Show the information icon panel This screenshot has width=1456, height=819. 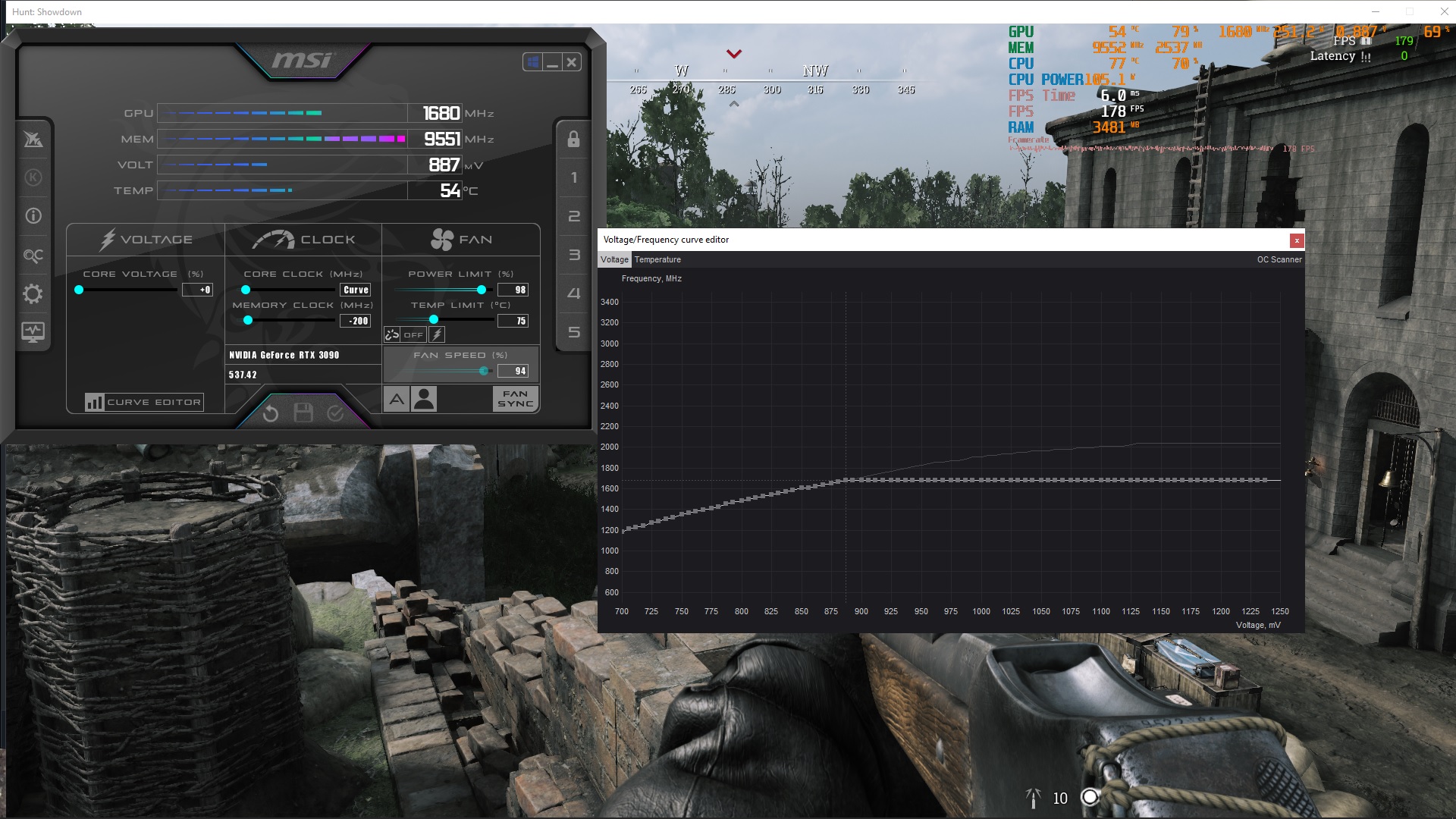33,216
